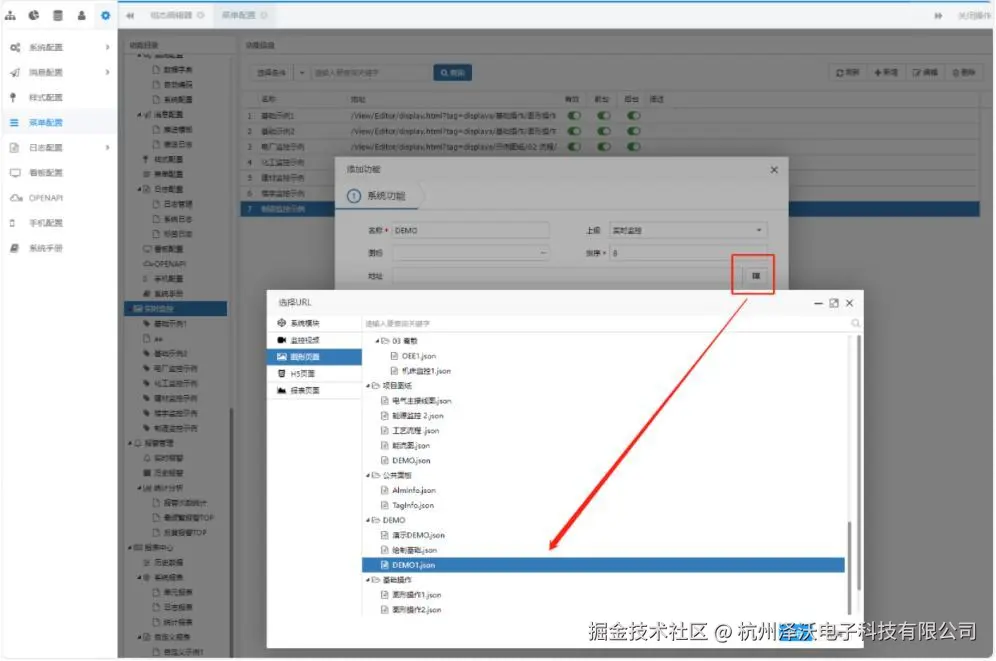Click the monitor icon of 看板配置
996x661 pixels.
point(15,173)
